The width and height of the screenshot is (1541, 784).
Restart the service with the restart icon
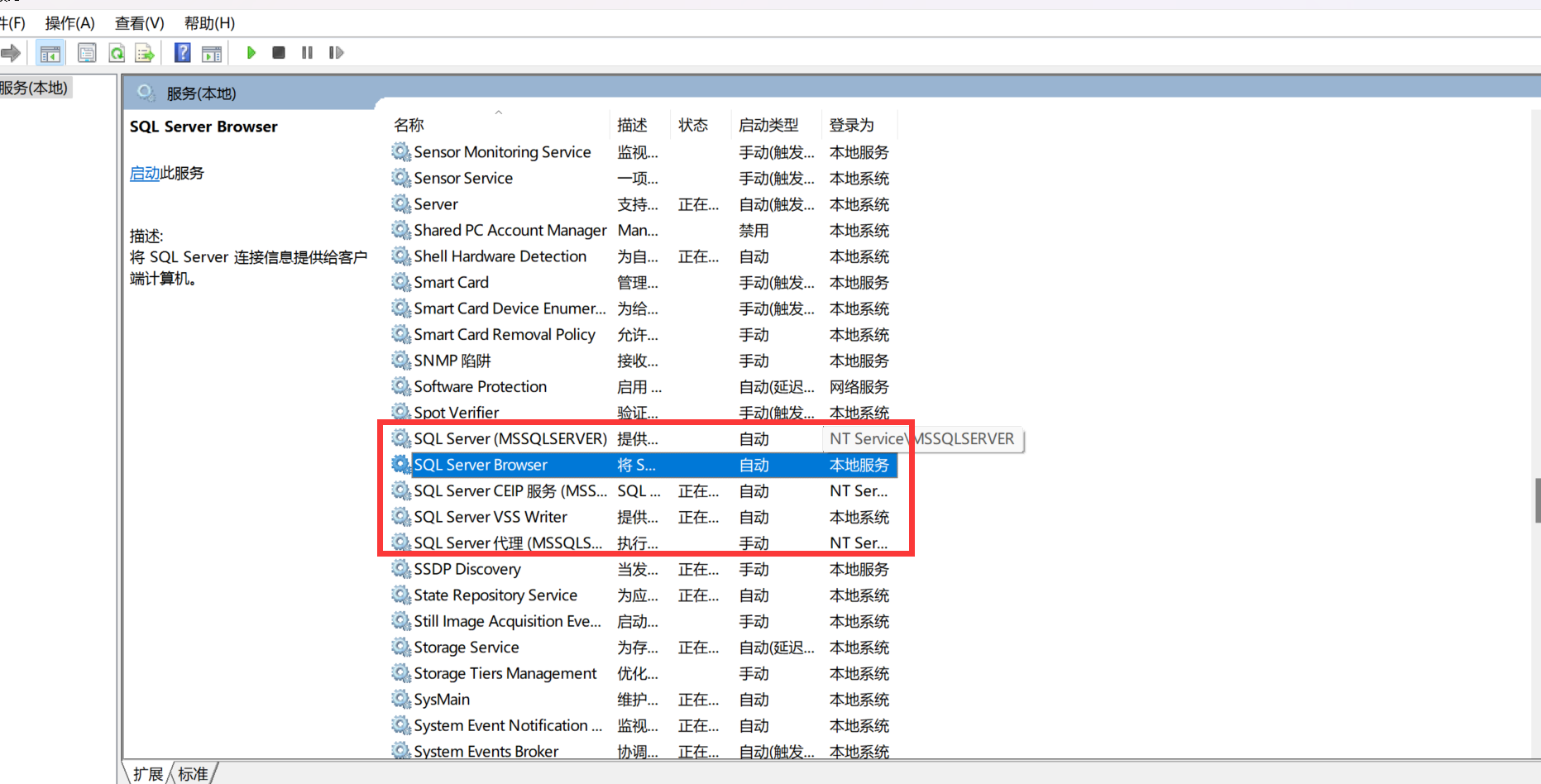(336, 53)
